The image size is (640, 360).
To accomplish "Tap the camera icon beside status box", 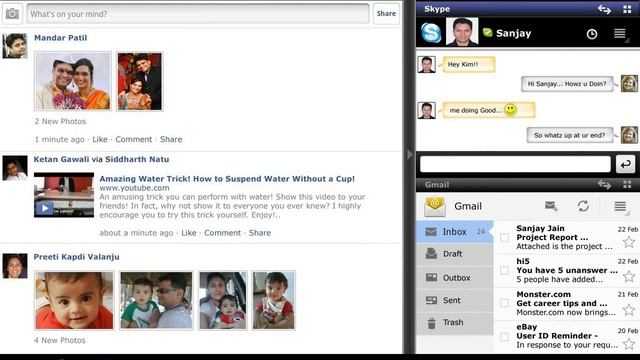I will click(x=12, y=13).
